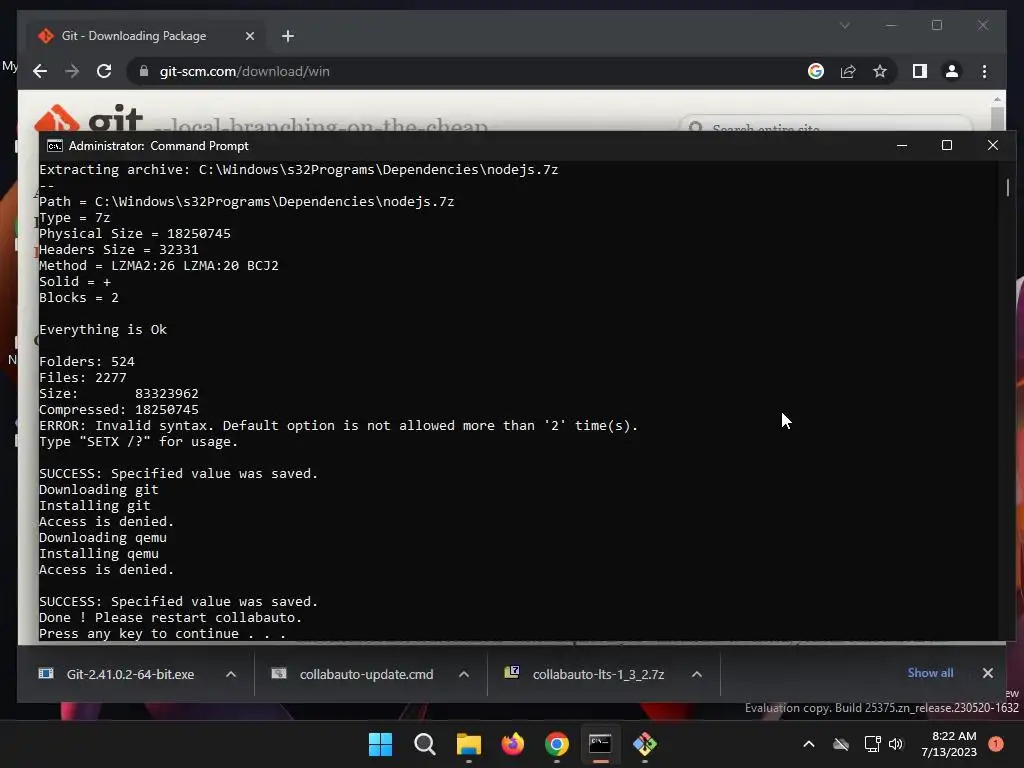Close the Git - Downloading Package tab
The image size is (1024, 768).
point(249,36)
